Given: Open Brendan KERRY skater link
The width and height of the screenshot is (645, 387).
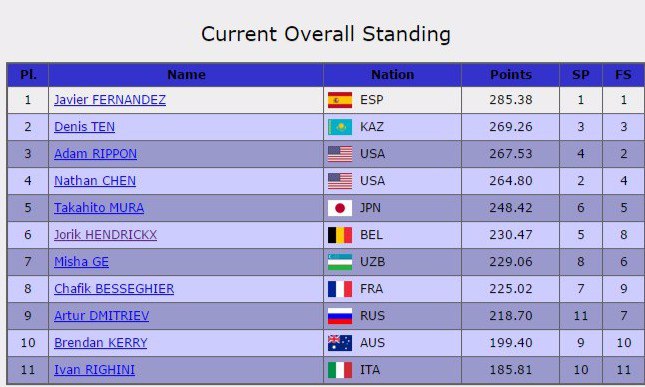Looking at the screenshot, I should [100, 343].
